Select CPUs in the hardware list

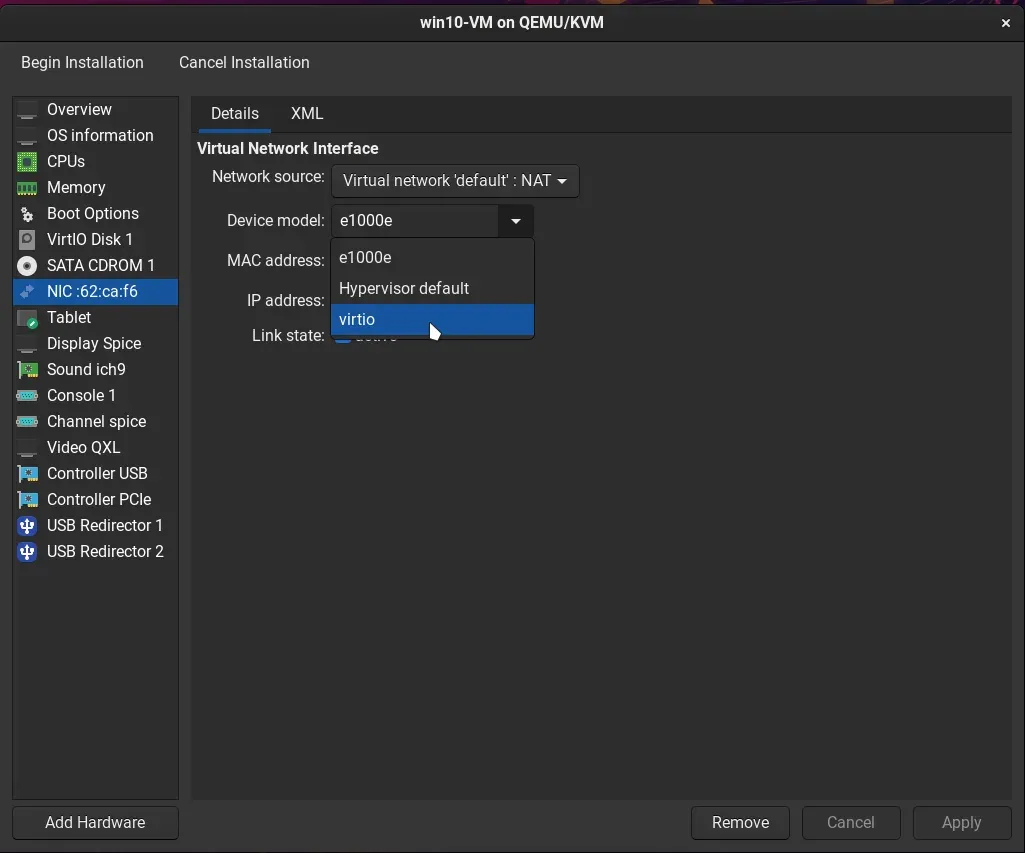[x=95, y=161]
